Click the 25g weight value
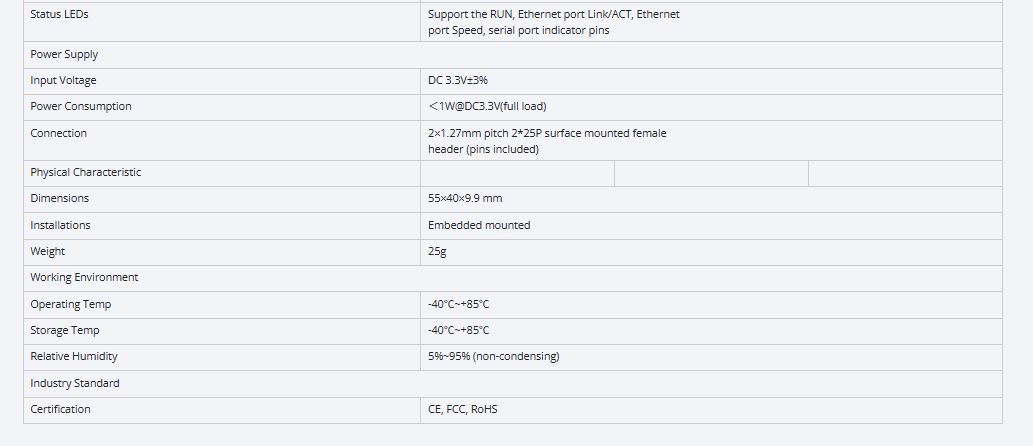This screenshot has height=446, width=1033. tap(437, 251)
